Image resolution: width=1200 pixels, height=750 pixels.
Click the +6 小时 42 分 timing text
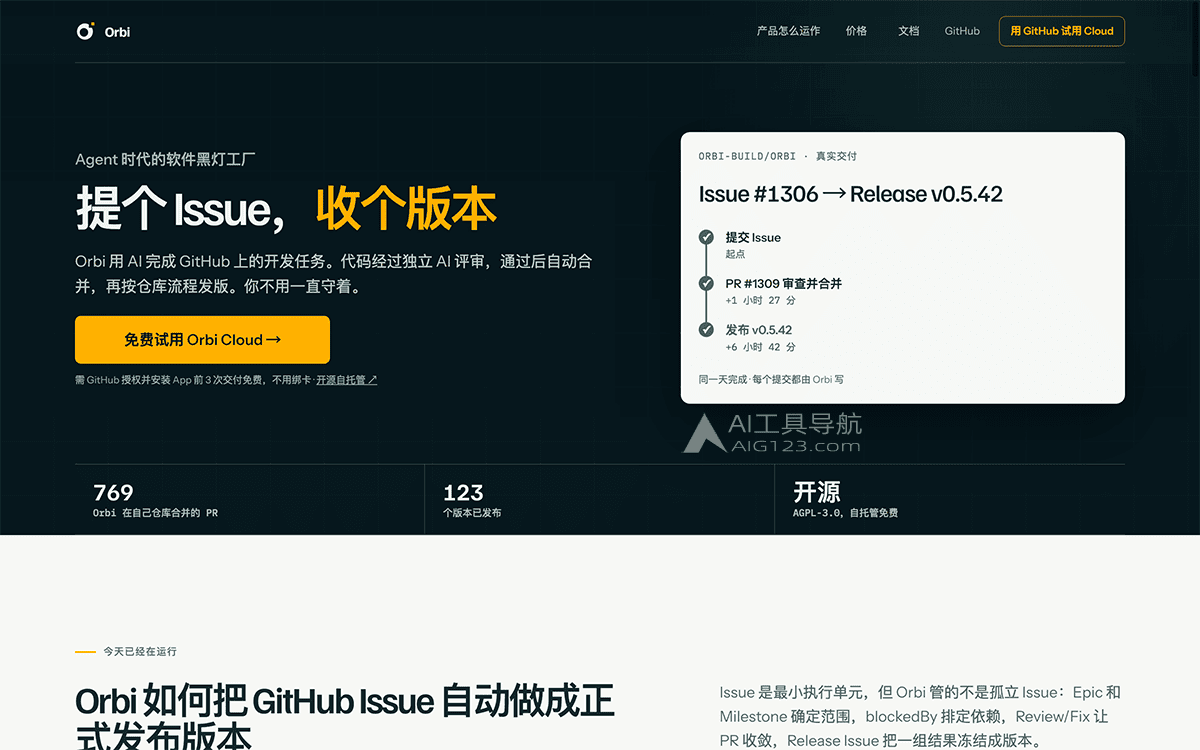[x=761, y=347]
